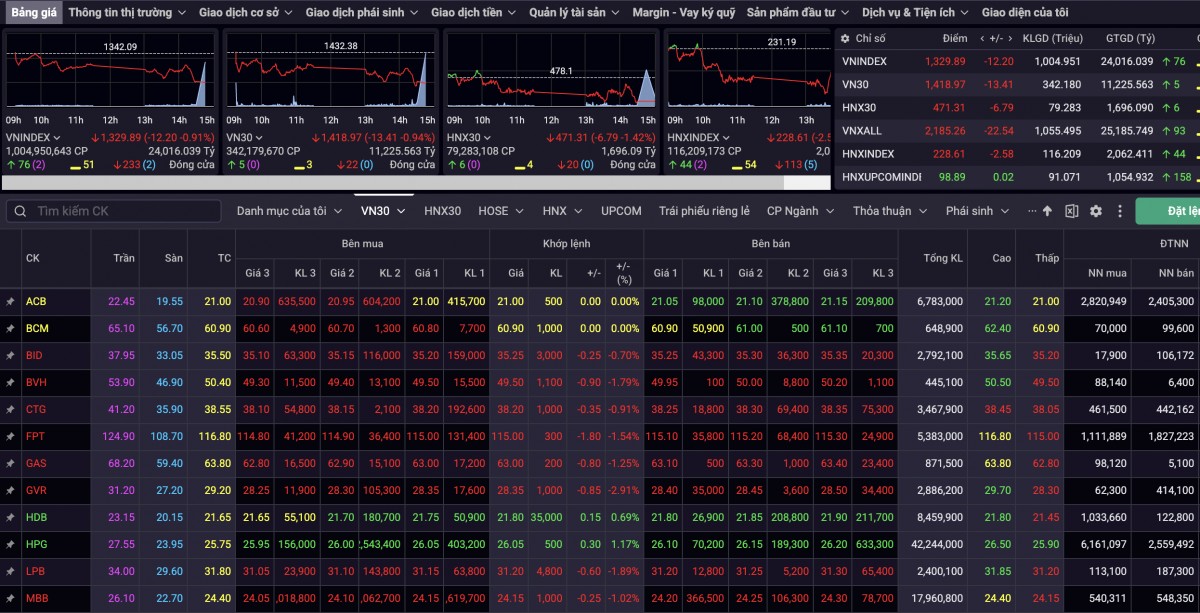Open the three-dot more options icon
This screenshot has height=613, width=1200.
click(x=1032, y=211)
